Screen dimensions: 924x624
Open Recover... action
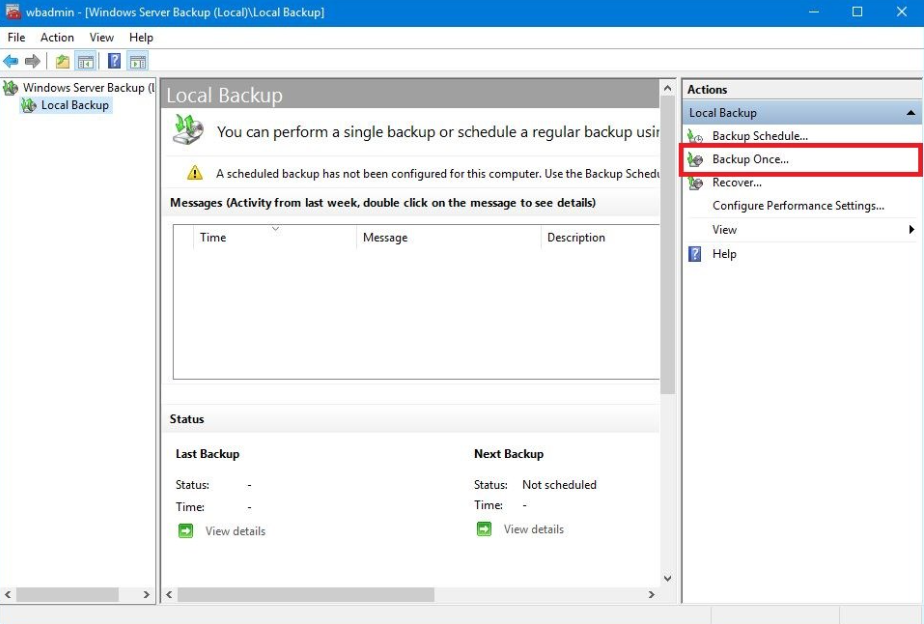[x=737, y=183]
